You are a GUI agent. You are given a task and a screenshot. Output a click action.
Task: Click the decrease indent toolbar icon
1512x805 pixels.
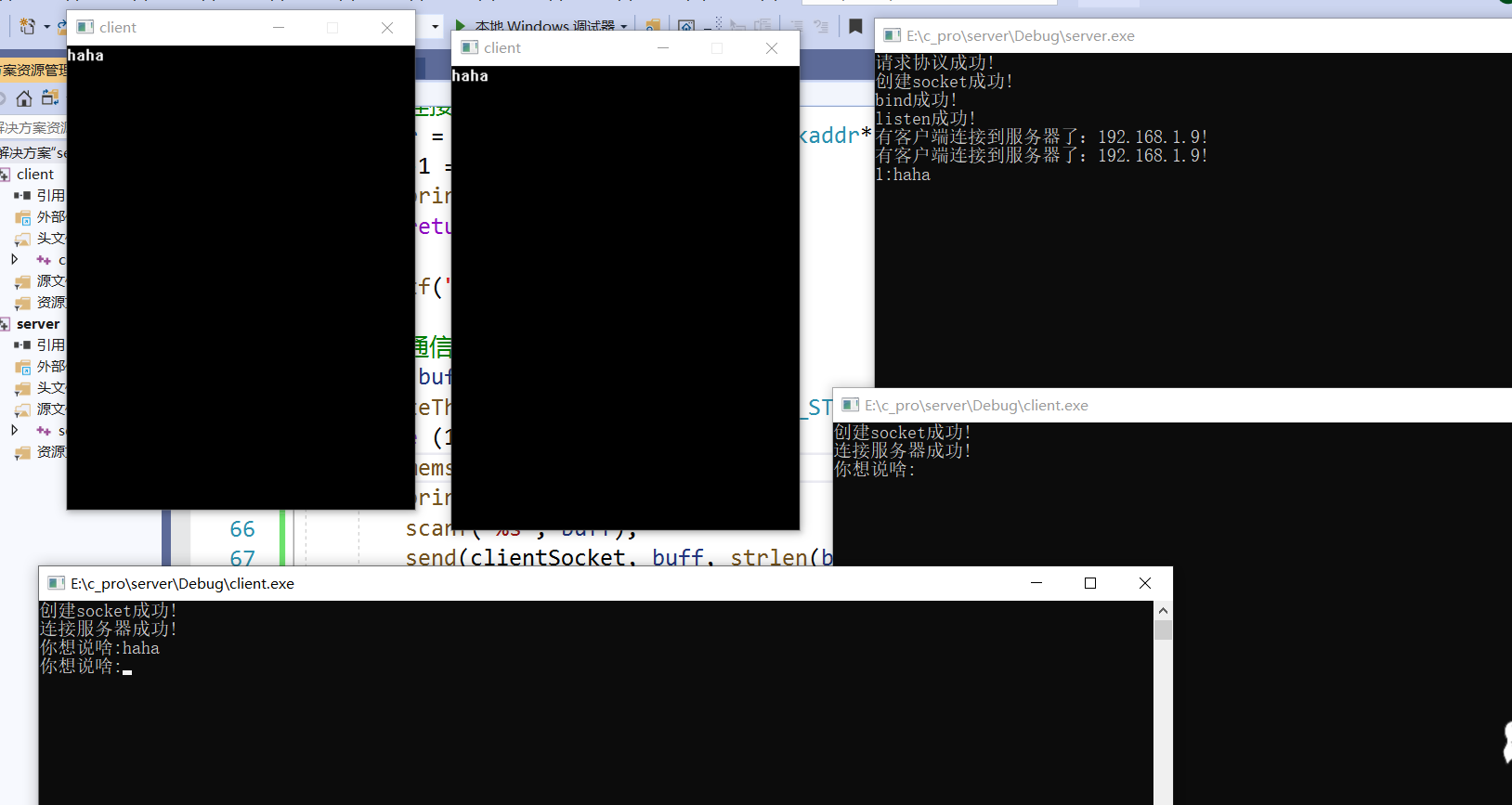point(797,27)
